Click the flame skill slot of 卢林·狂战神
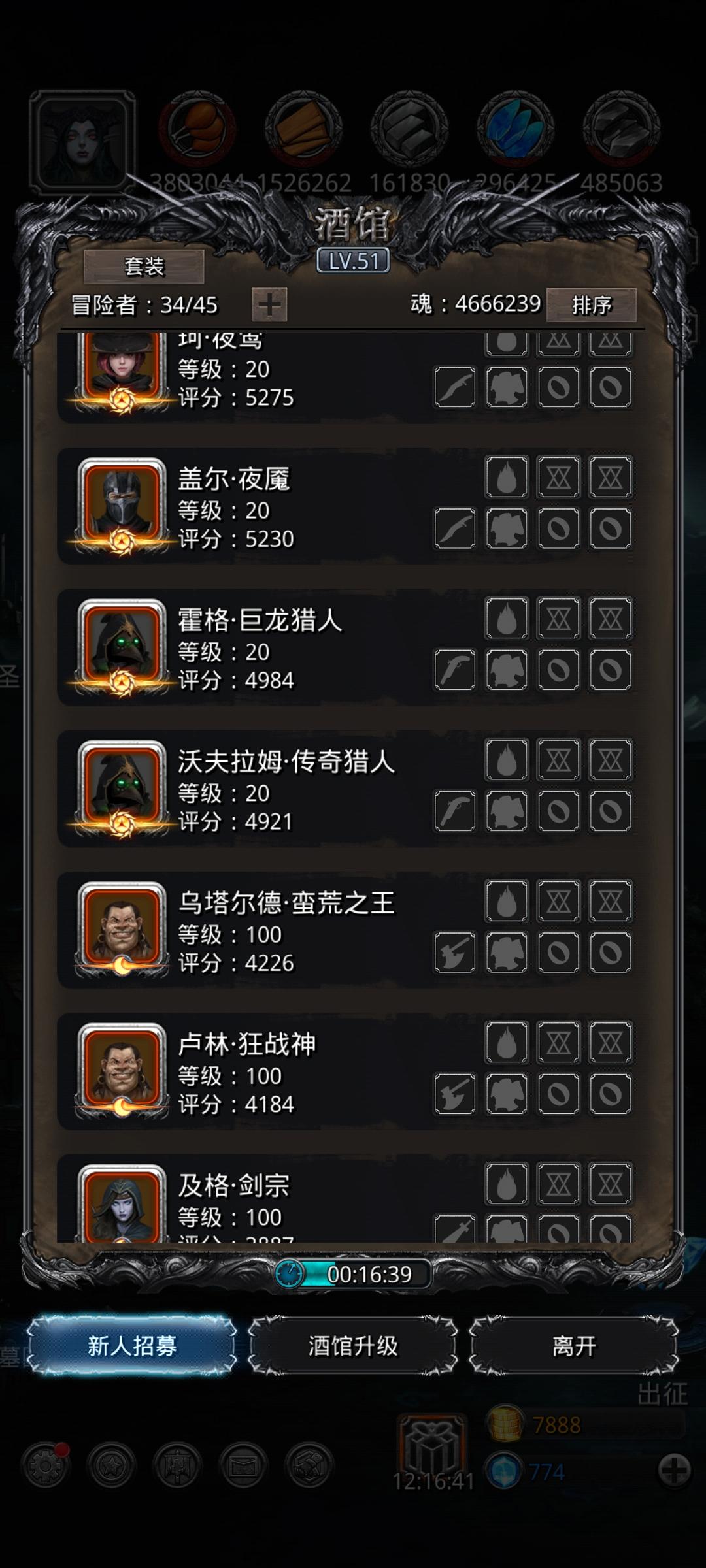 (507, 1042)
